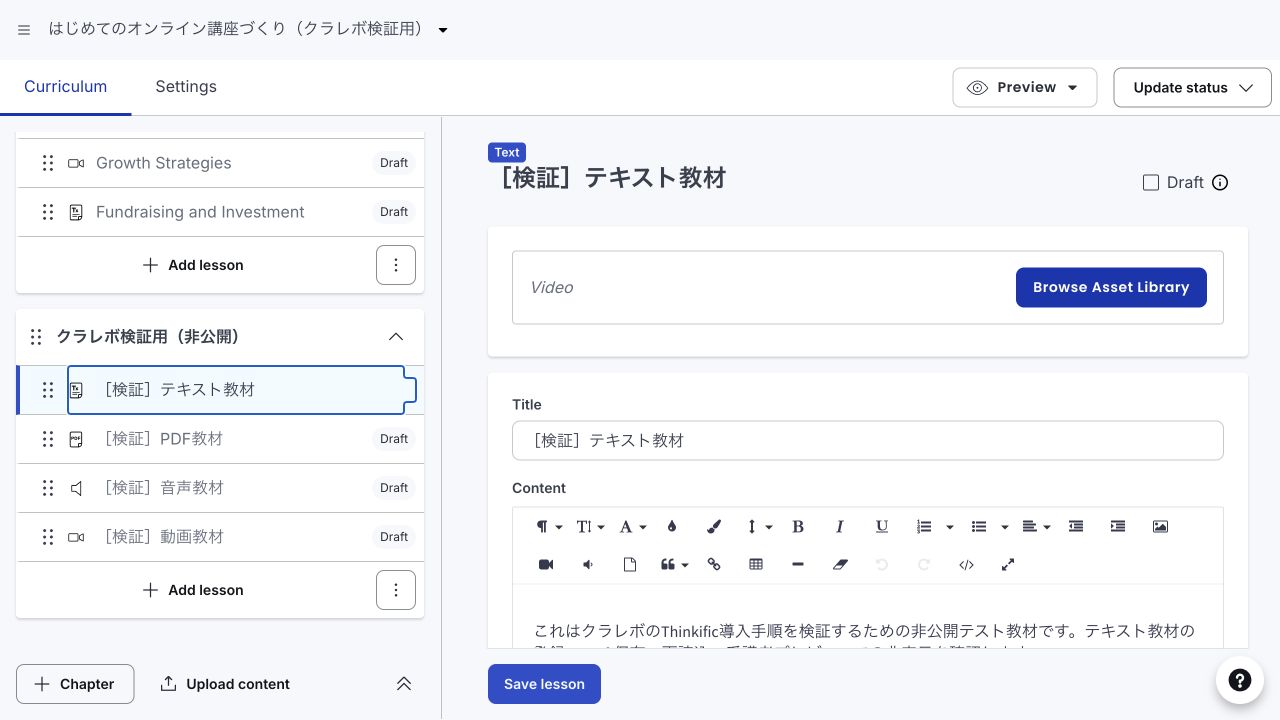Edit the lesson Title field

868,440
